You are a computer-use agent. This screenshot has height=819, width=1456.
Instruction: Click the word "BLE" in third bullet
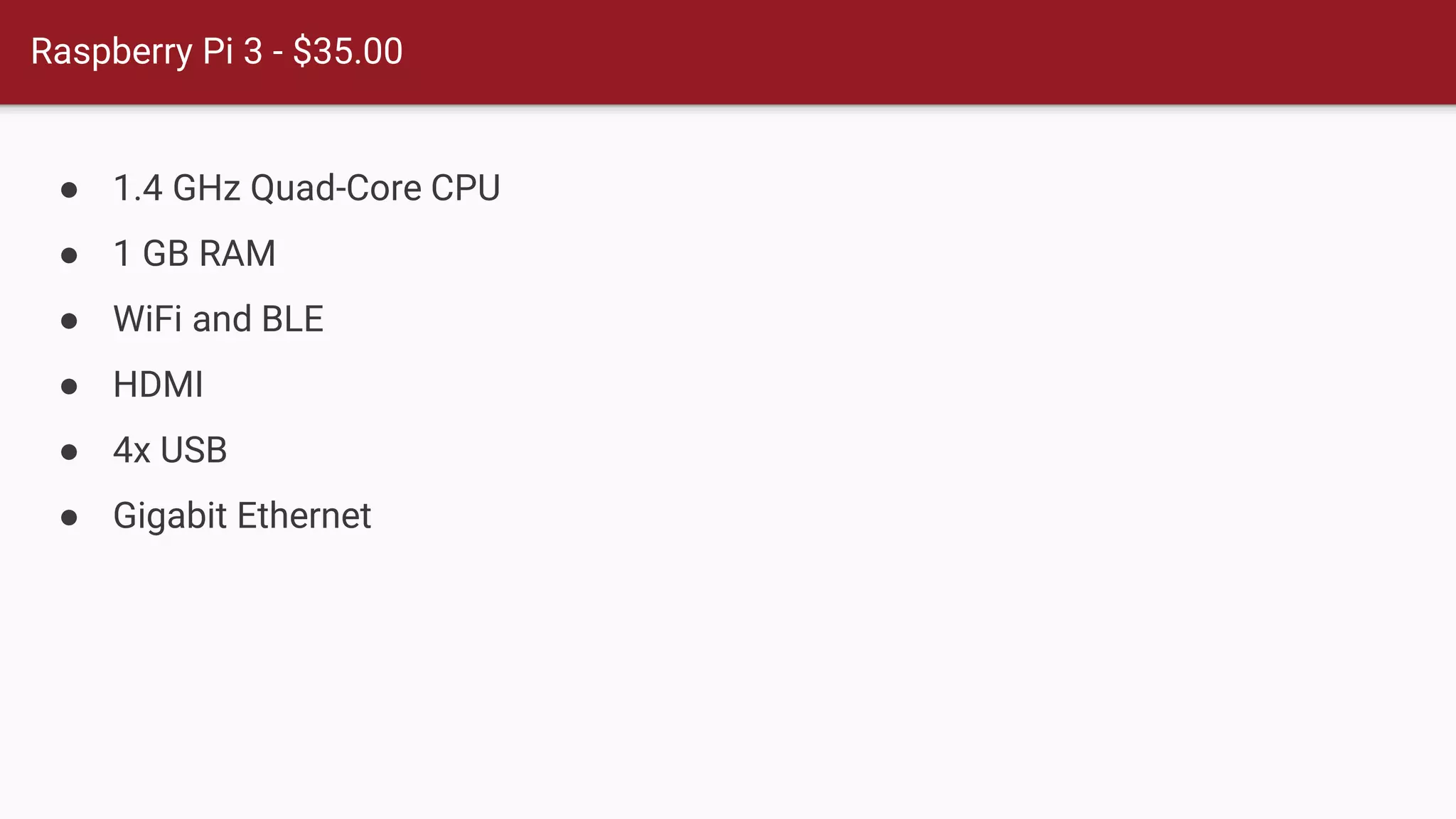pos(292,319)
